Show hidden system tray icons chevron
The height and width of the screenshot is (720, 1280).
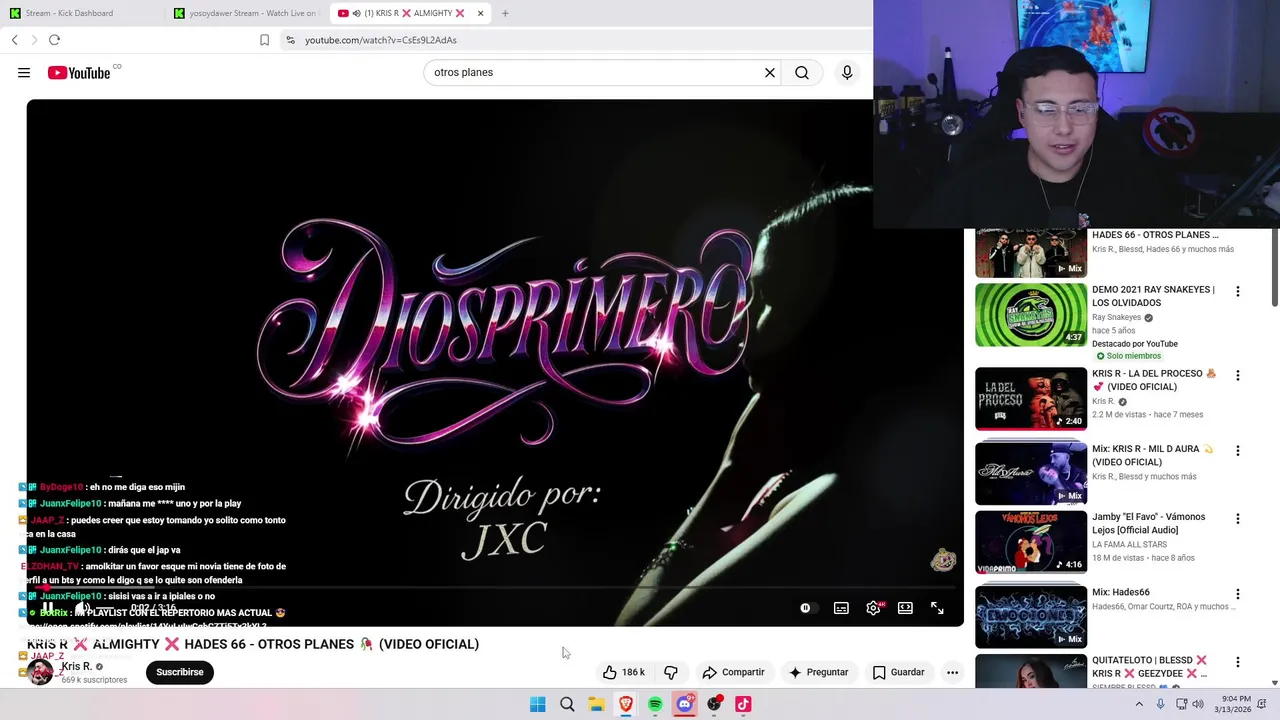pos(1139,704)
